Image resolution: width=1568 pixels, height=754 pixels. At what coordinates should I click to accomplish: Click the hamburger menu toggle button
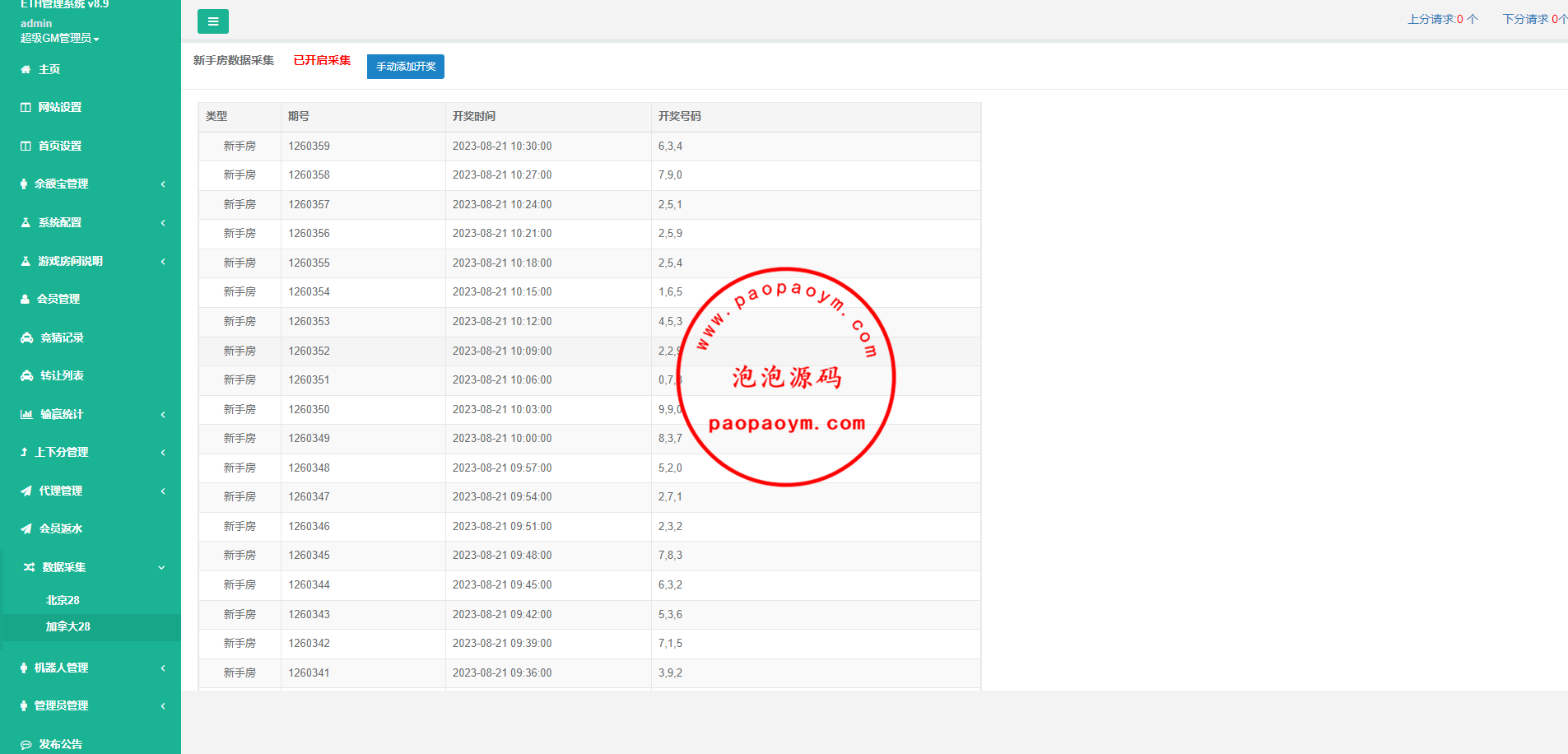point(213,21)
